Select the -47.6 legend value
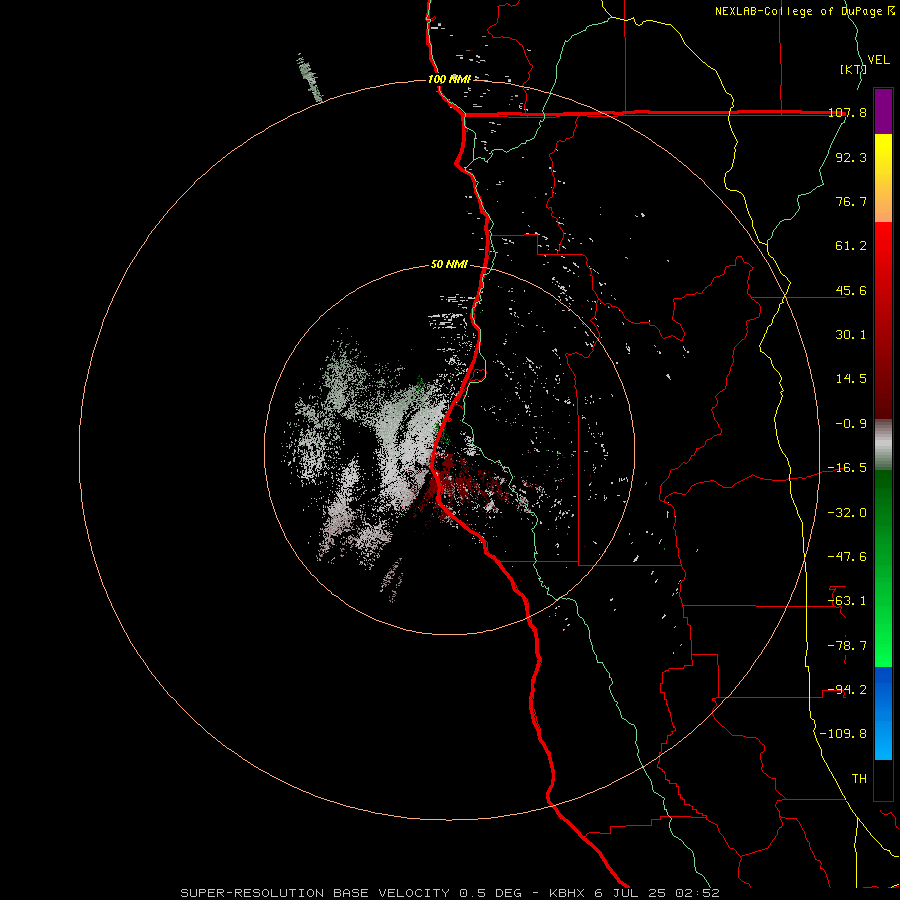Screen dimensions: 900x900 pos(847,557)
